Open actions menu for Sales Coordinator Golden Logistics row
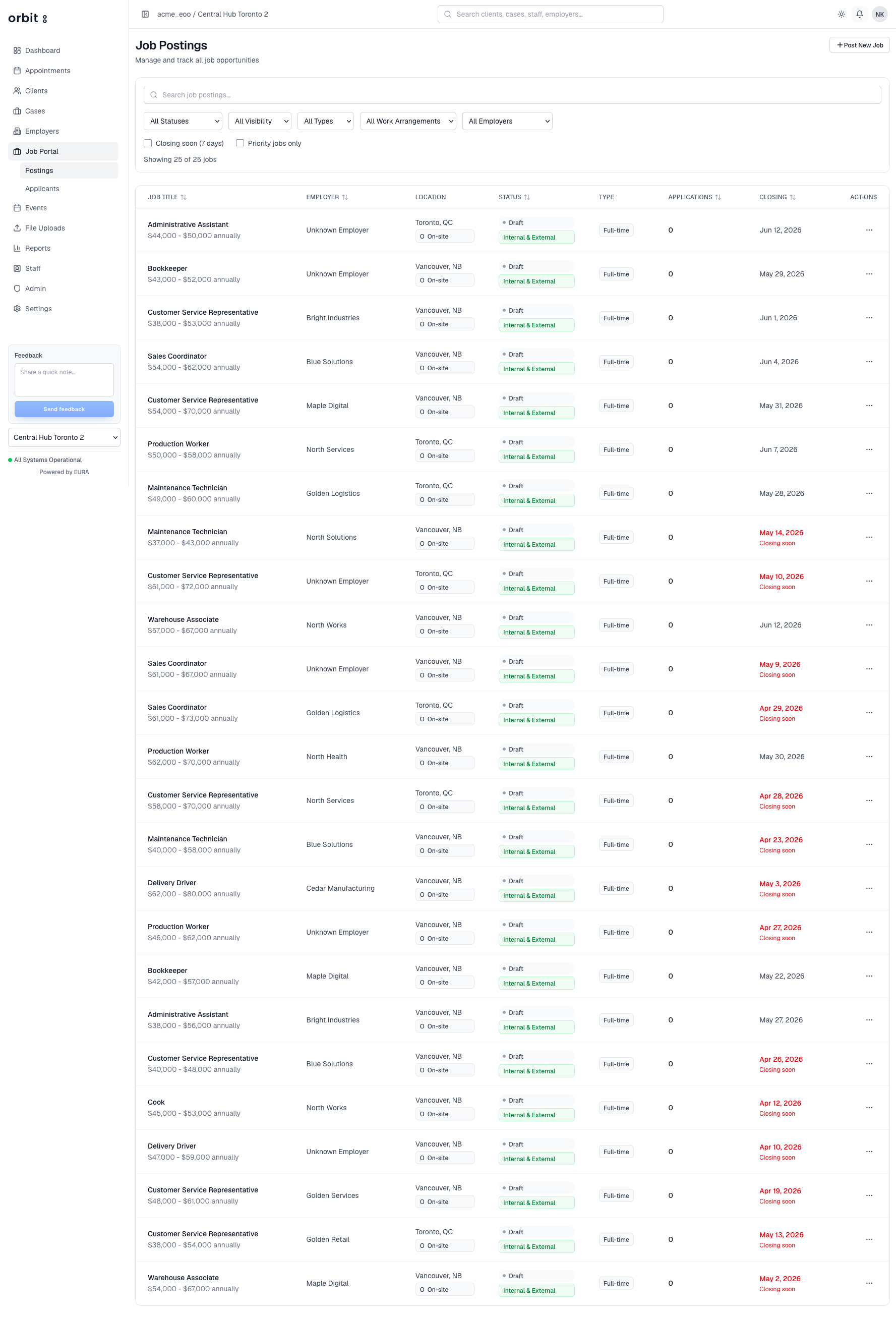Image resolution: width=896 pixels, height=1318 pixels. (x=869, y=713)
